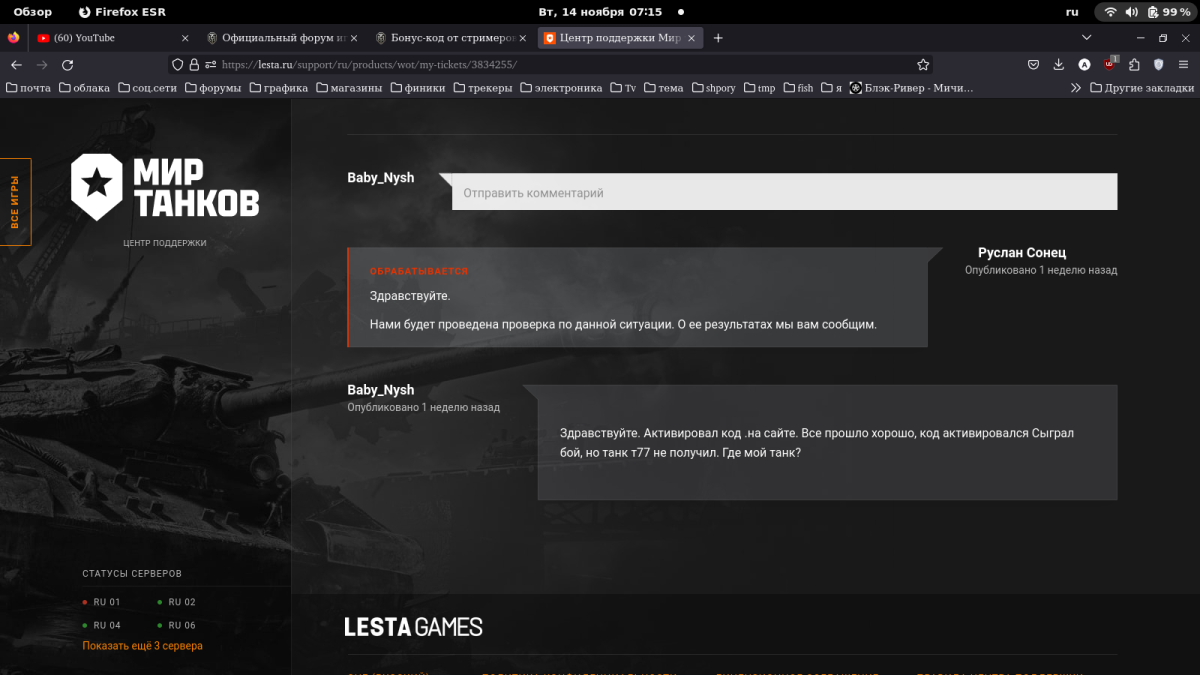Open the Extensions puzzle-piece menu
1200x675 pixels.
(1134, 65)
